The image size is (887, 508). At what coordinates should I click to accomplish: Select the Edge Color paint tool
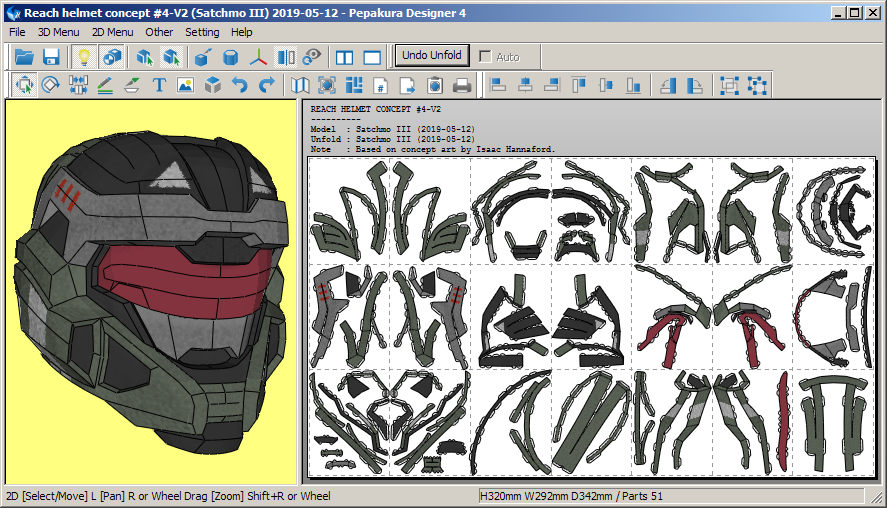[x=132, y=85]
